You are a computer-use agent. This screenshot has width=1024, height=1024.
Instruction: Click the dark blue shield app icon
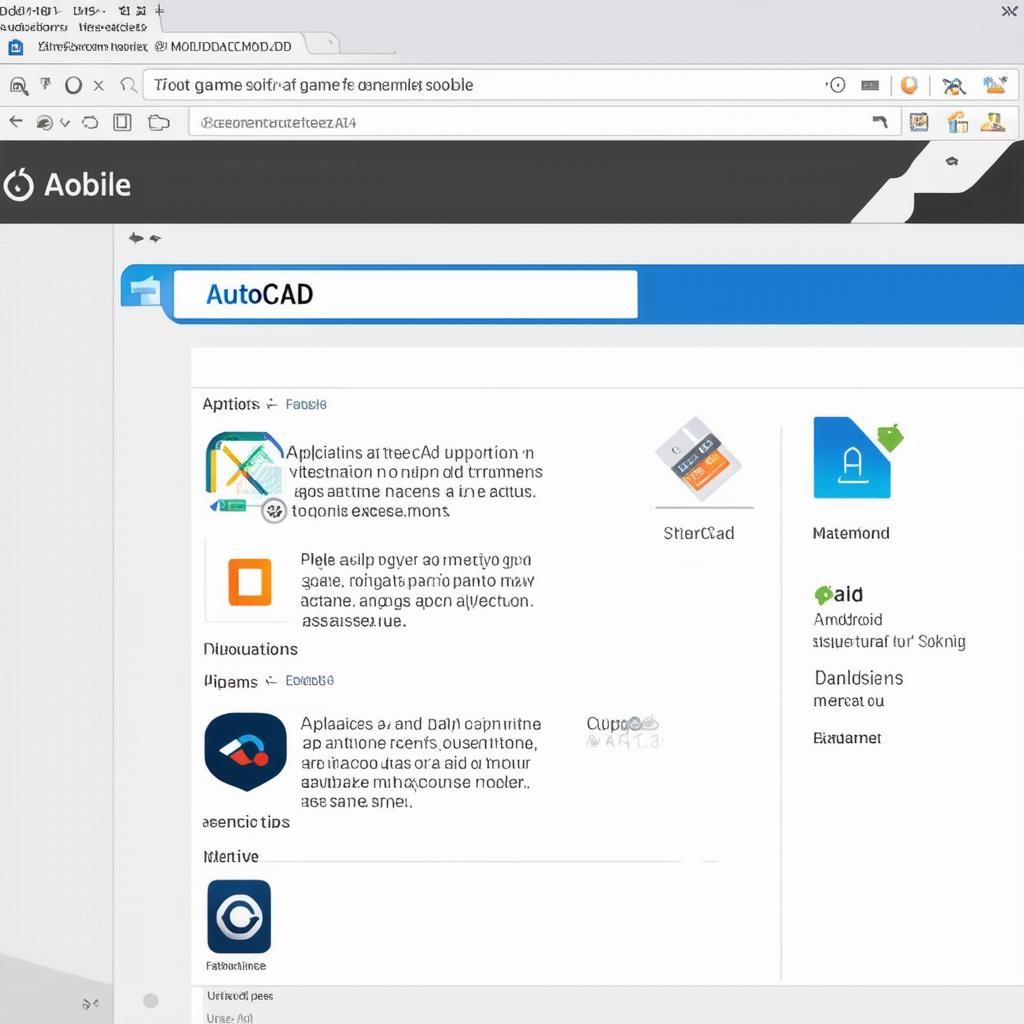click(245, 751)
